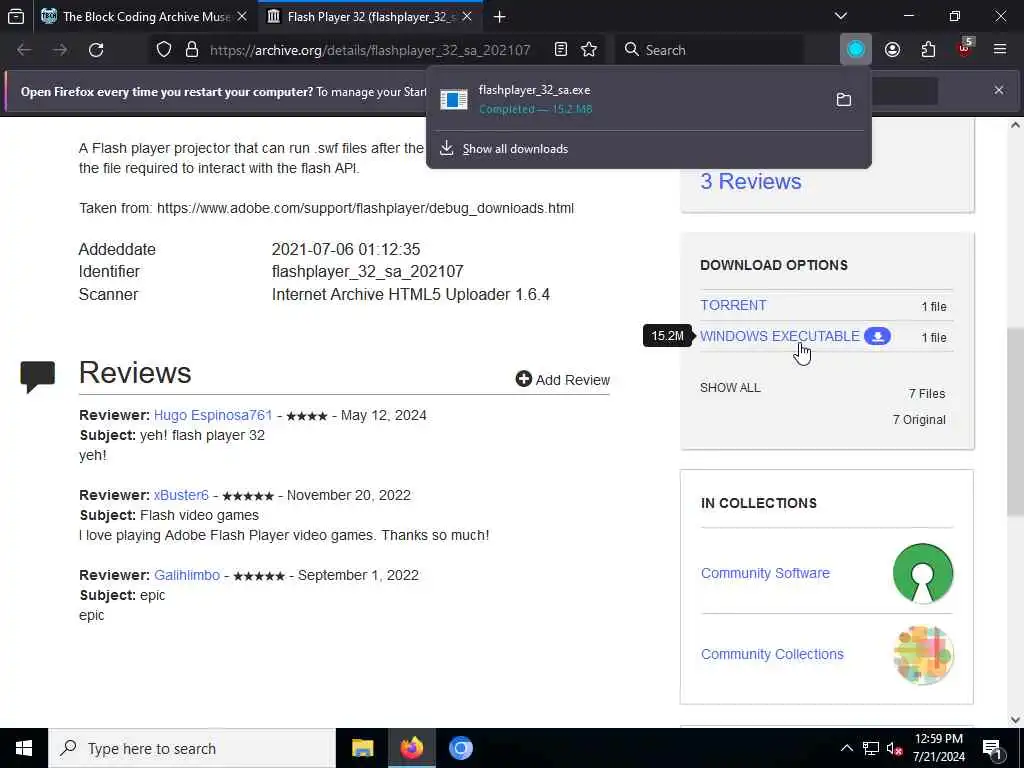Open Community Collections link
Screen dimensions: 1024x768
(772, 654)
